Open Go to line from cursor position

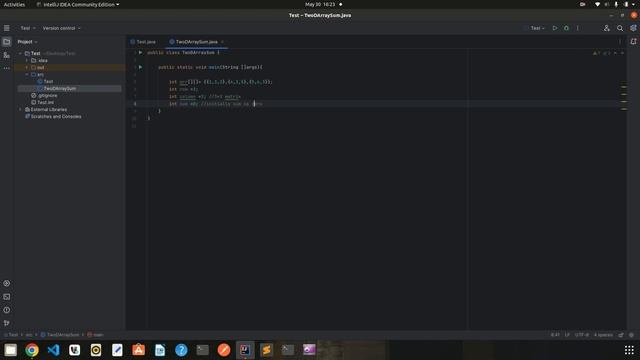coord(555,335)
